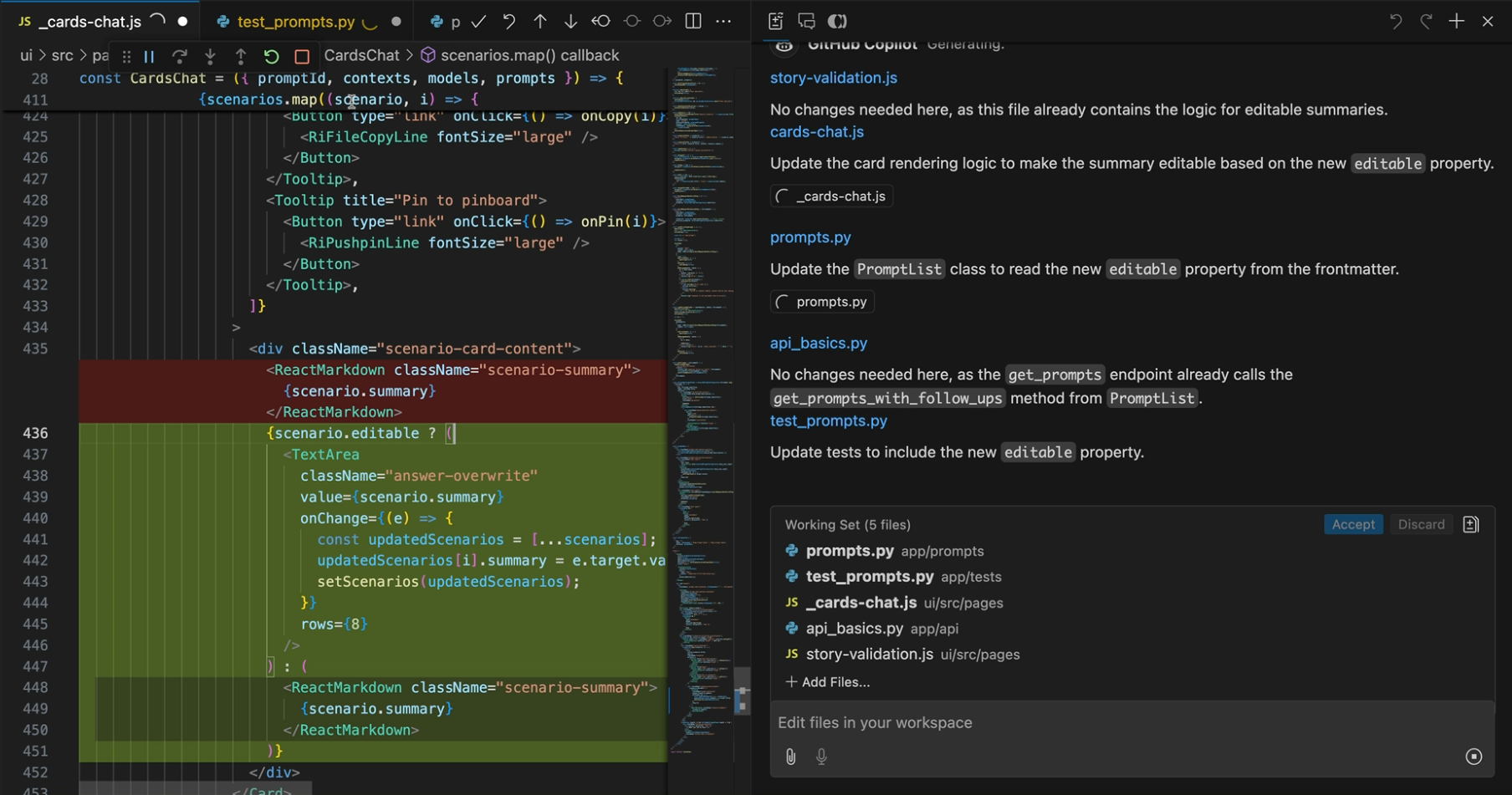Pause the running debugger

click(149, 55)
